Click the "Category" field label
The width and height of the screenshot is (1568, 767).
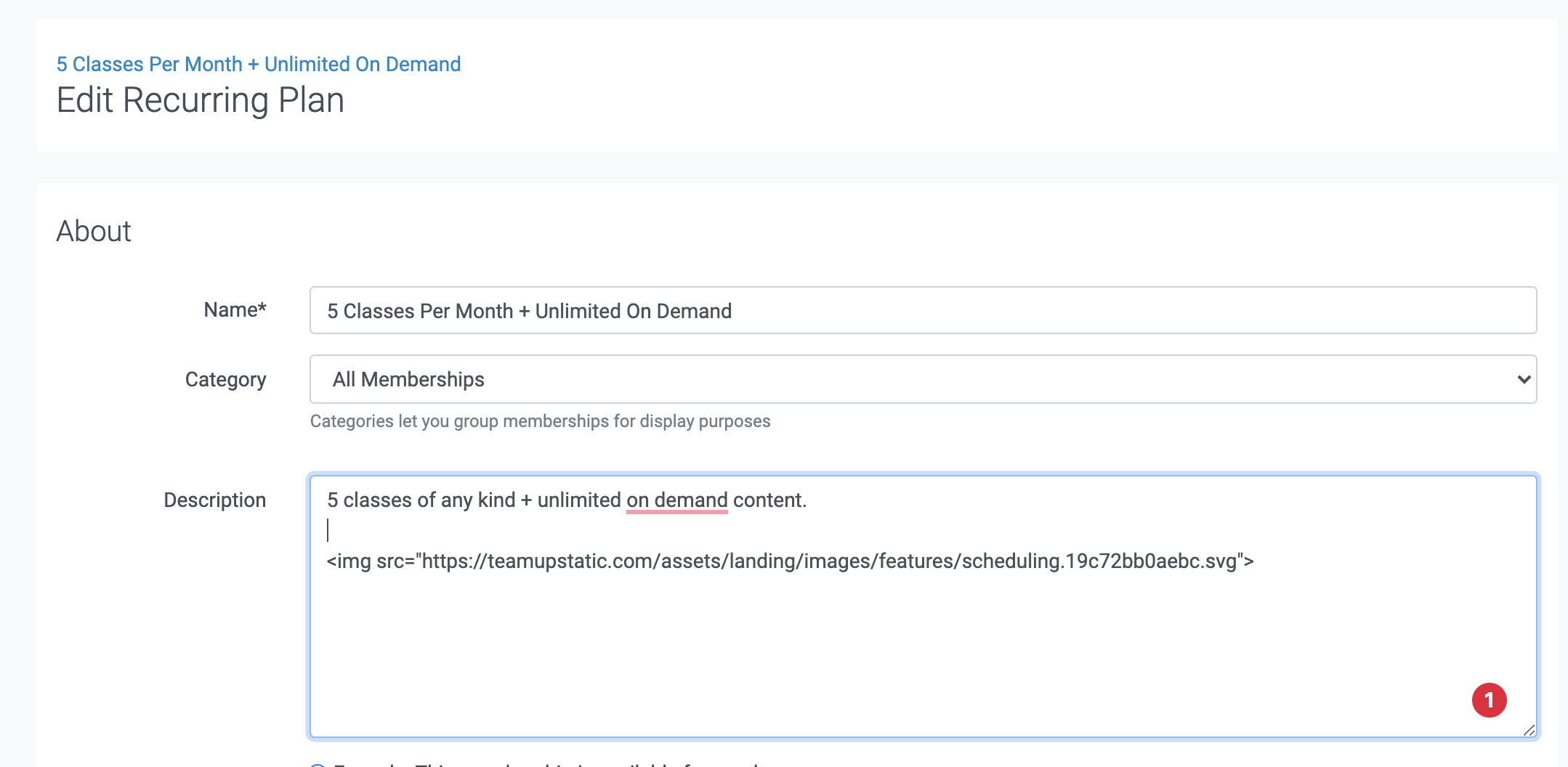pos(225,379)
